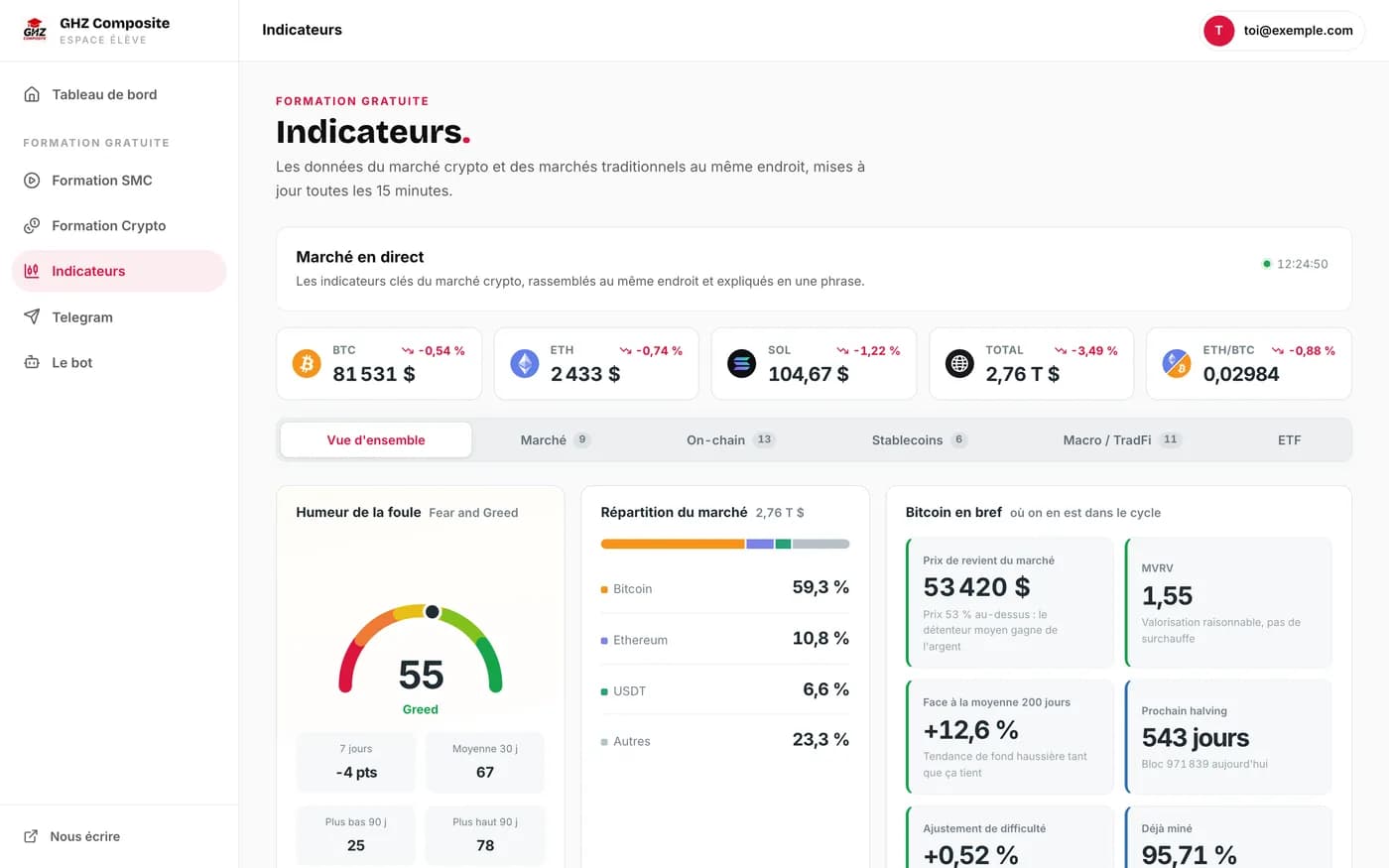Open the On-chain tab
This screenshot has height=868, width=1389.
(730, 440)
